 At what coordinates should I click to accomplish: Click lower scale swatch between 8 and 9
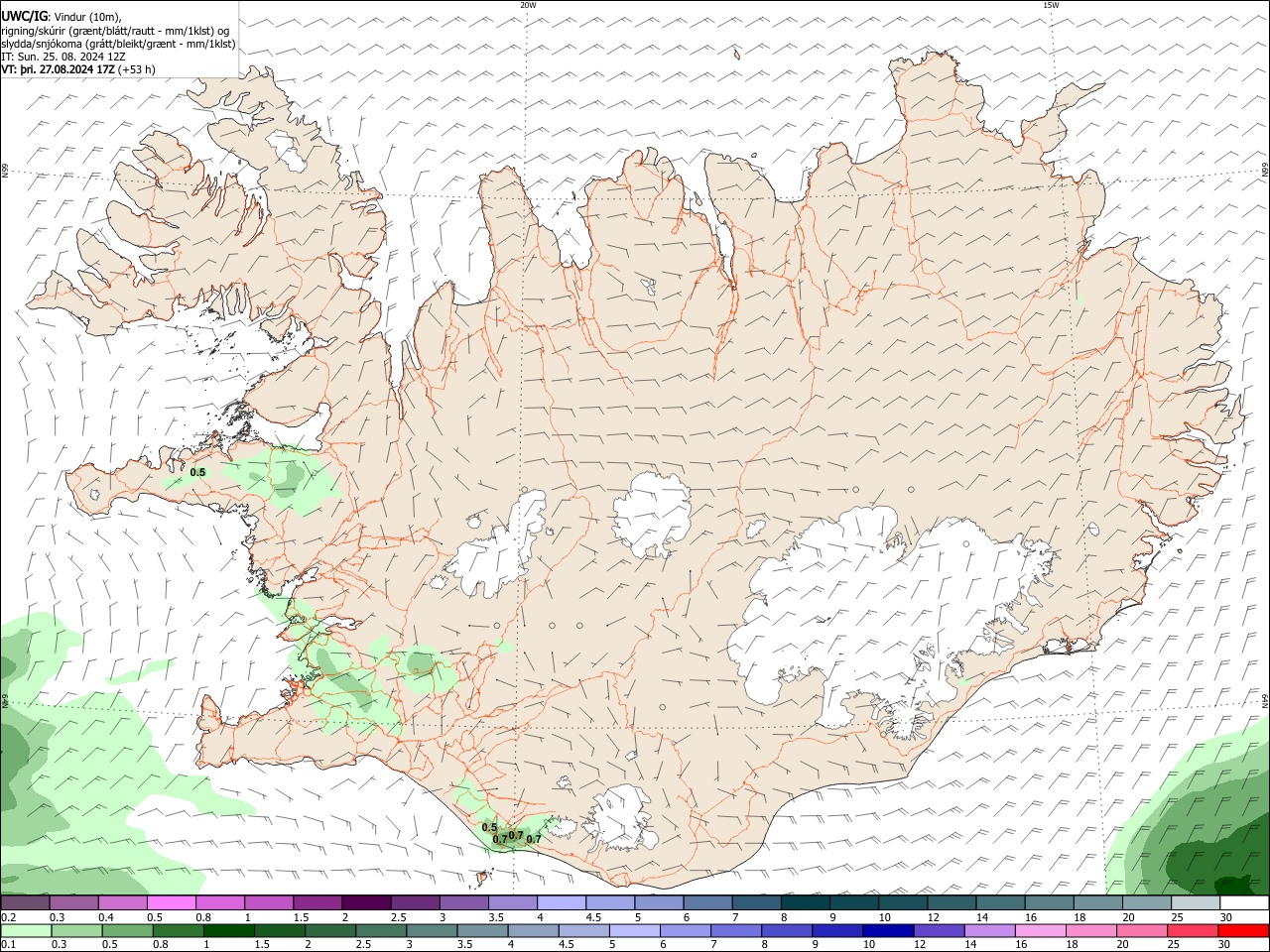(786, 930)
